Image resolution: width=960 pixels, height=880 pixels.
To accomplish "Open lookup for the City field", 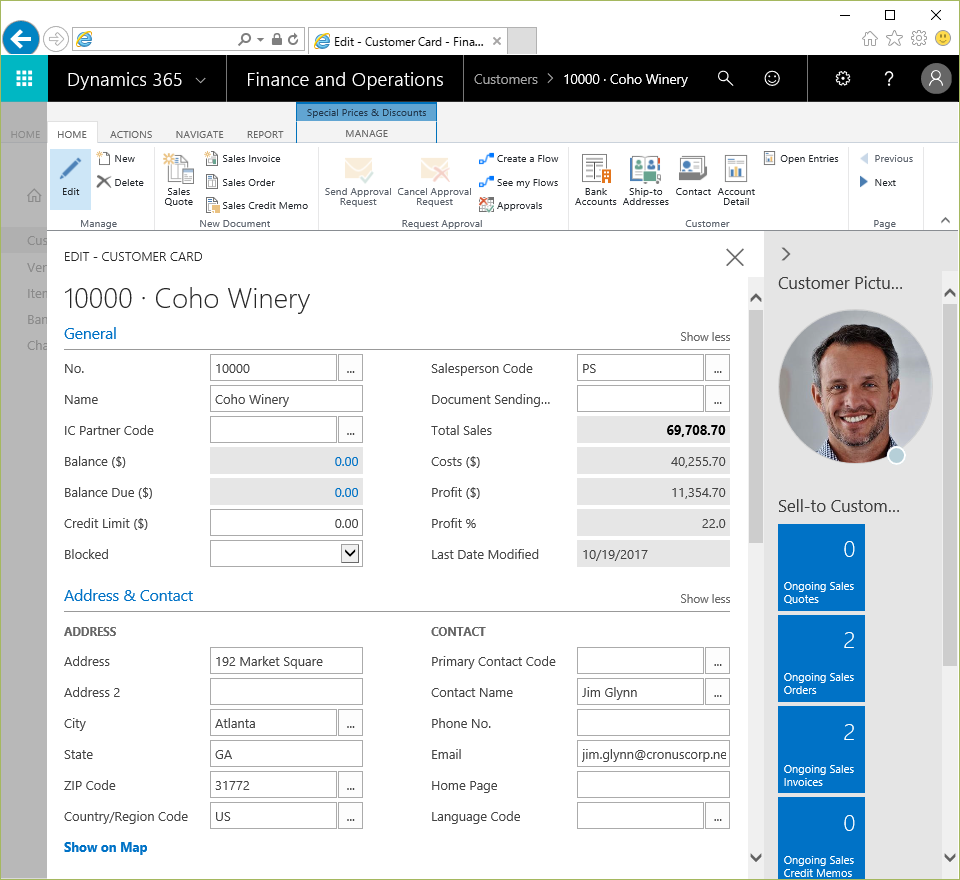I will [x=350, y=723].
